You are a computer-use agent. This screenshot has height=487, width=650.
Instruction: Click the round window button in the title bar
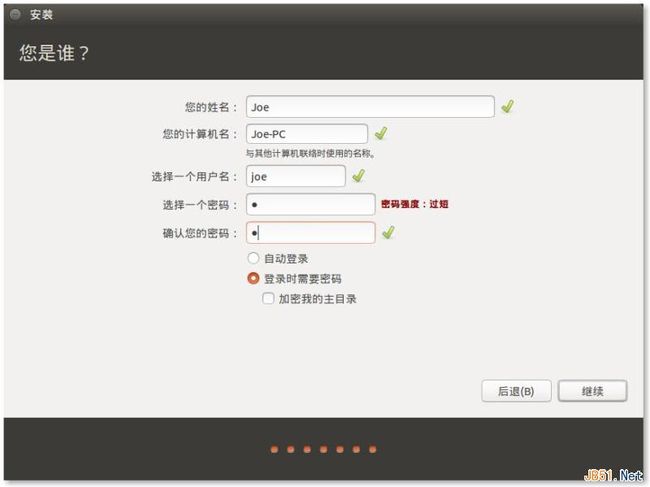(x=17, y=16)
